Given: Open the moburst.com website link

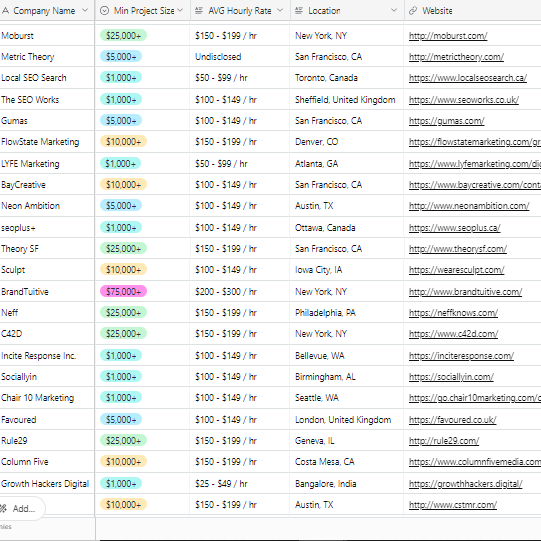Looking at the screenshot, I should point(448,36).
